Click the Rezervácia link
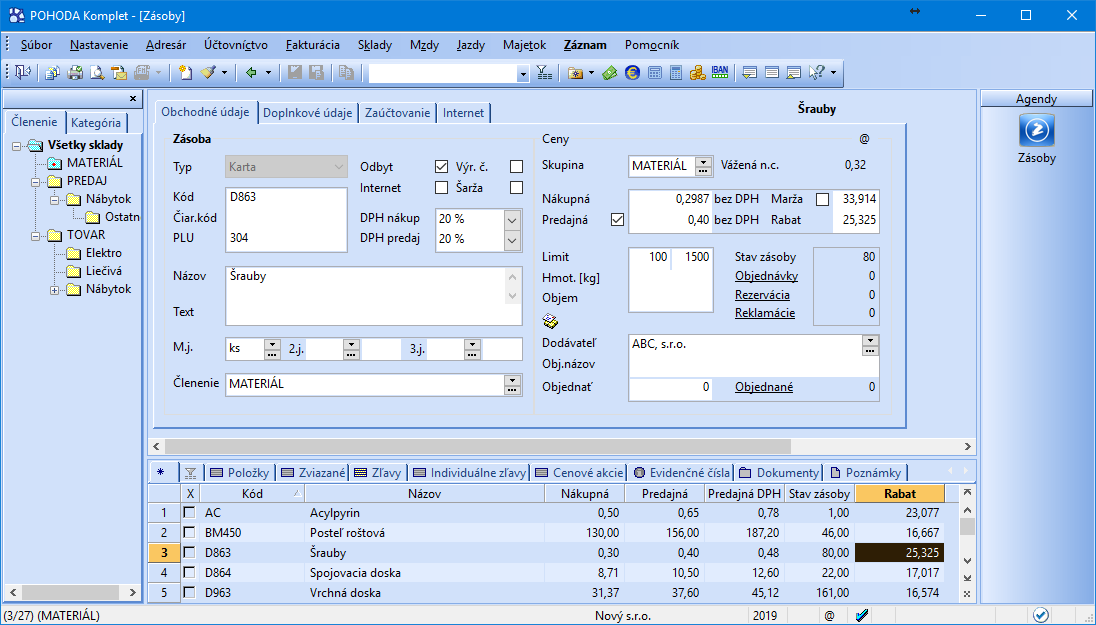Viewport: 1096px width, 625px height. tap(762, 295)
